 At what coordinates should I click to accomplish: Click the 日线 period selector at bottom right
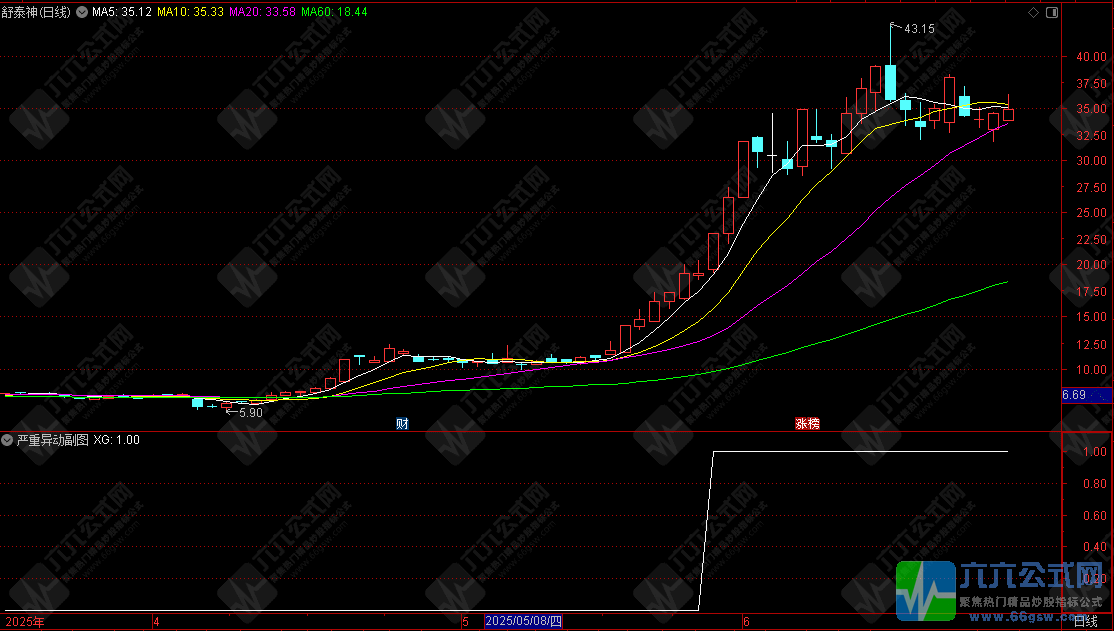pos(1085,622)
